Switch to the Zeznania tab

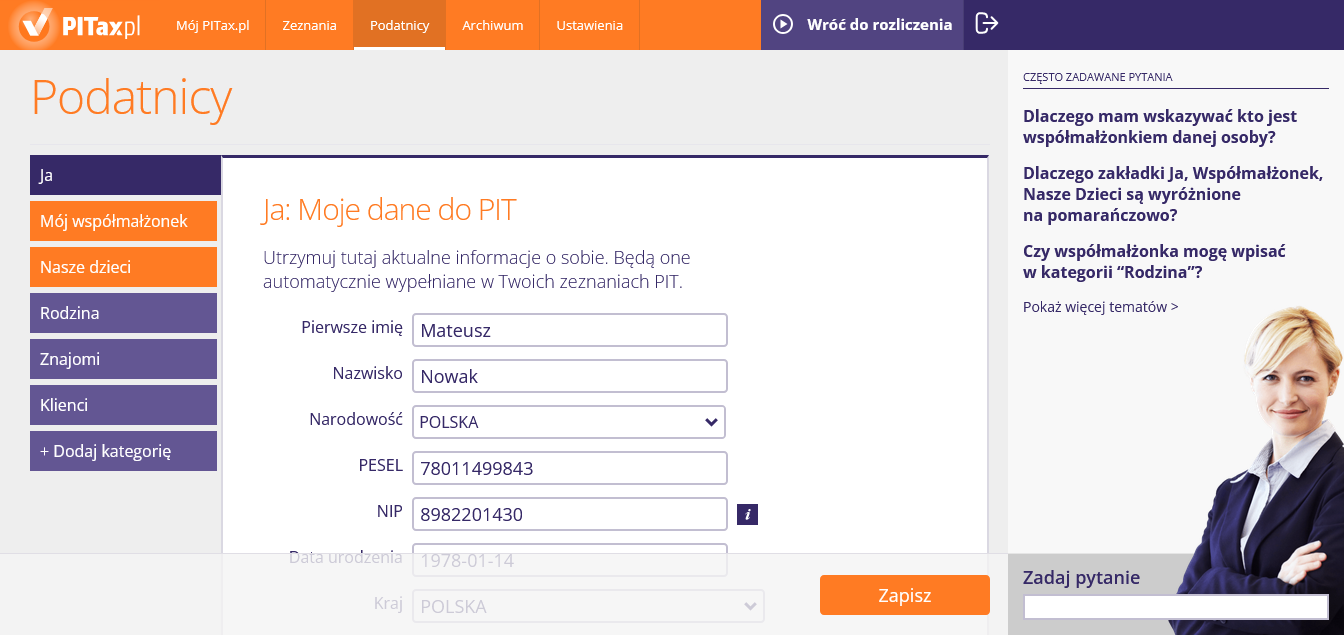(309, 24)
